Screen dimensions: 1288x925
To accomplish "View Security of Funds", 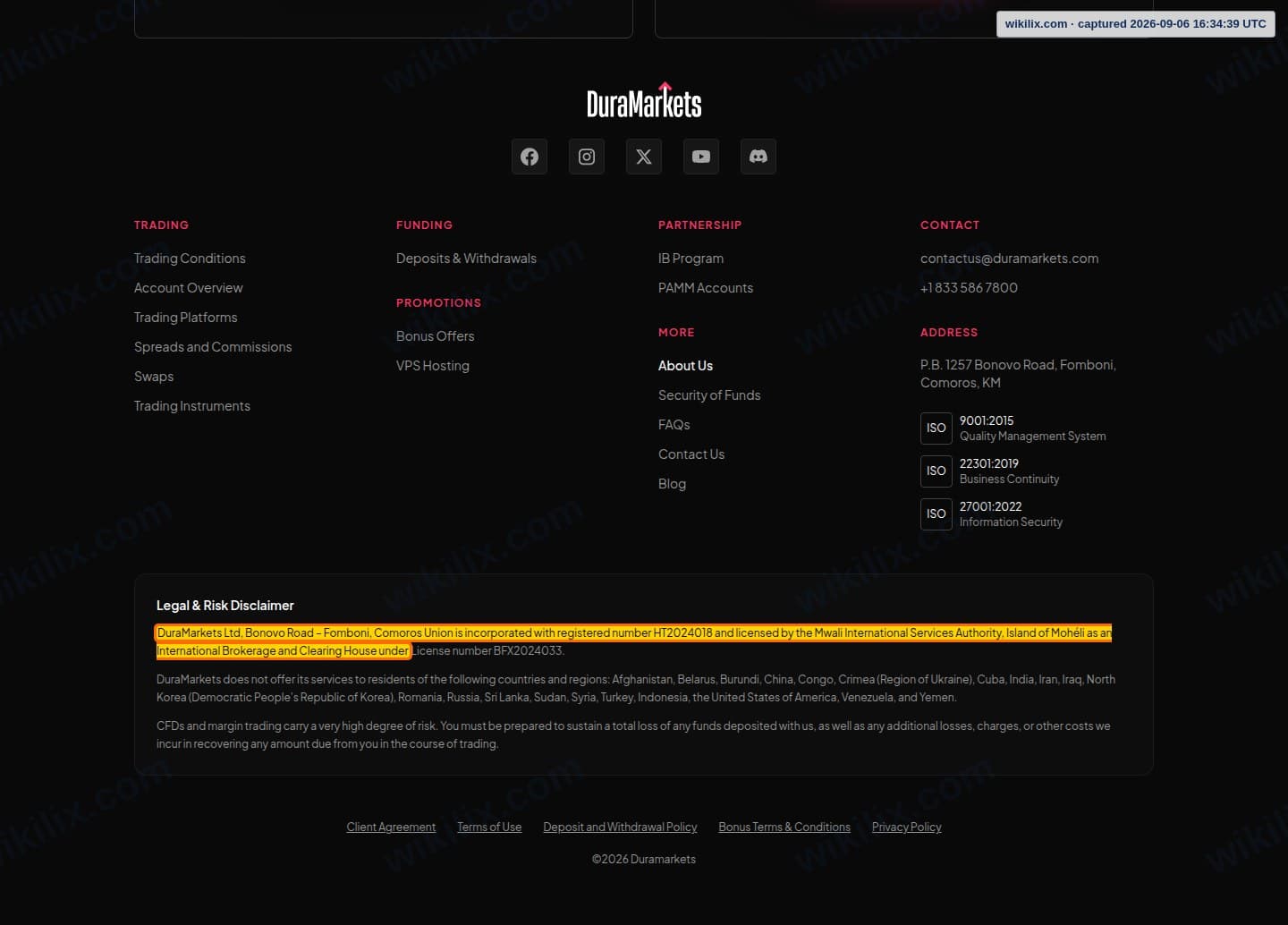I will click(x=709, y=395).
